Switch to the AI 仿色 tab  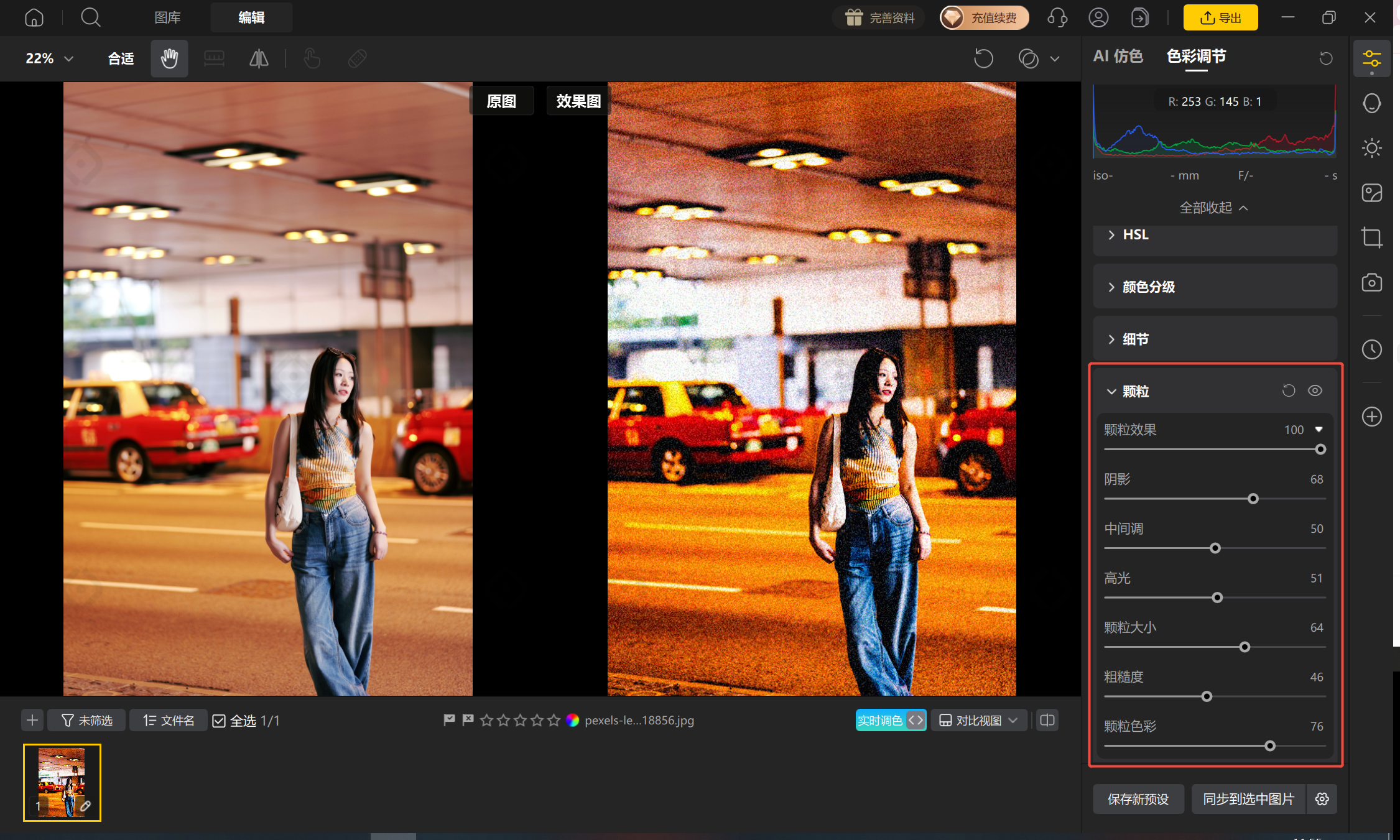pos(1118,57)
